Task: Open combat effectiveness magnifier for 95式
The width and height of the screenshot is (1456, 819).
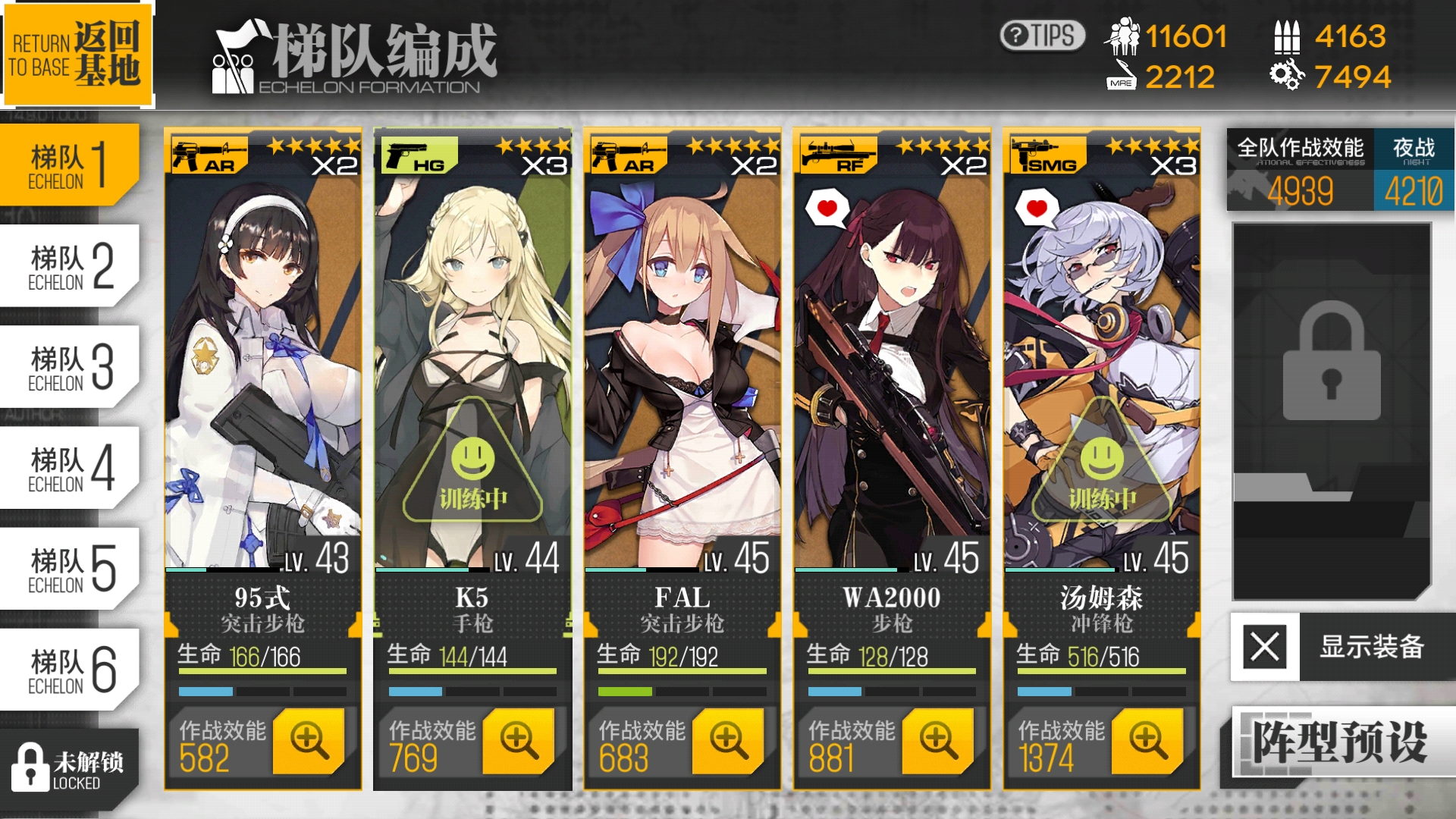Action: point(309,740)
